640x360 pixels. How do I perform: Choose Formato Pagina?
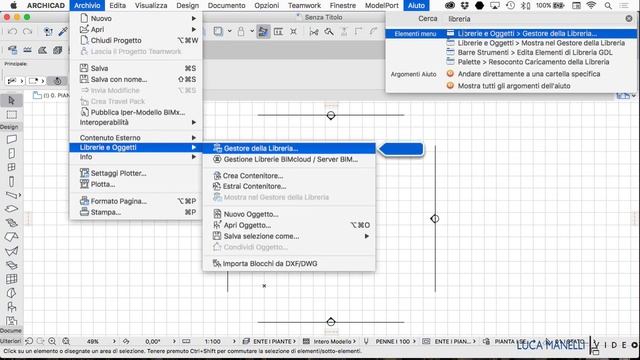click(x=136, y=201)
